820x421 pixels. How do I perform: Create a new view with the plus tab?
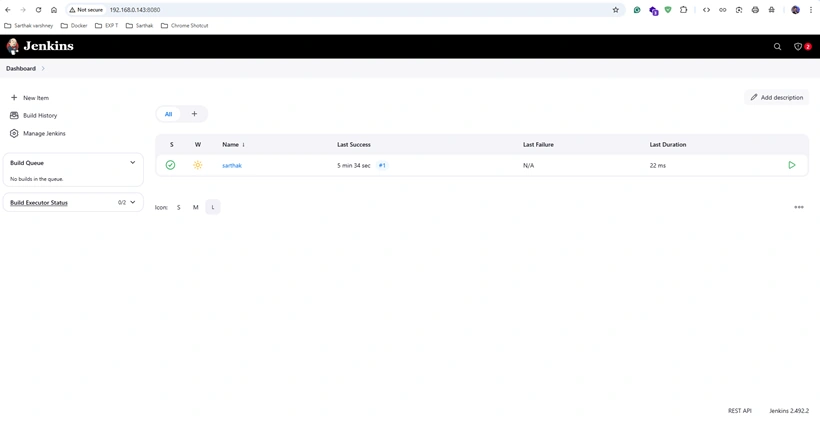click(194, 114)
